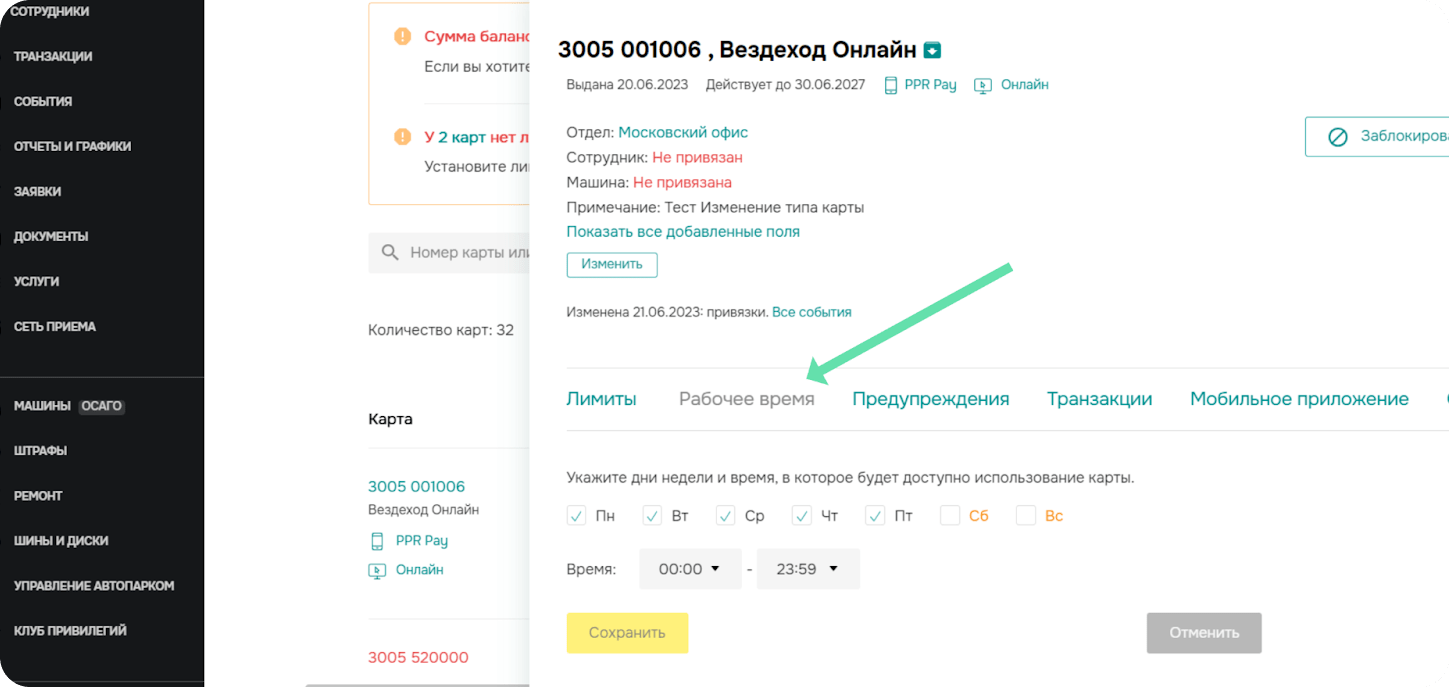Click the orange warning icon beside Сумма баланса
Screen dimensions: 1449x687
[402, 37]
